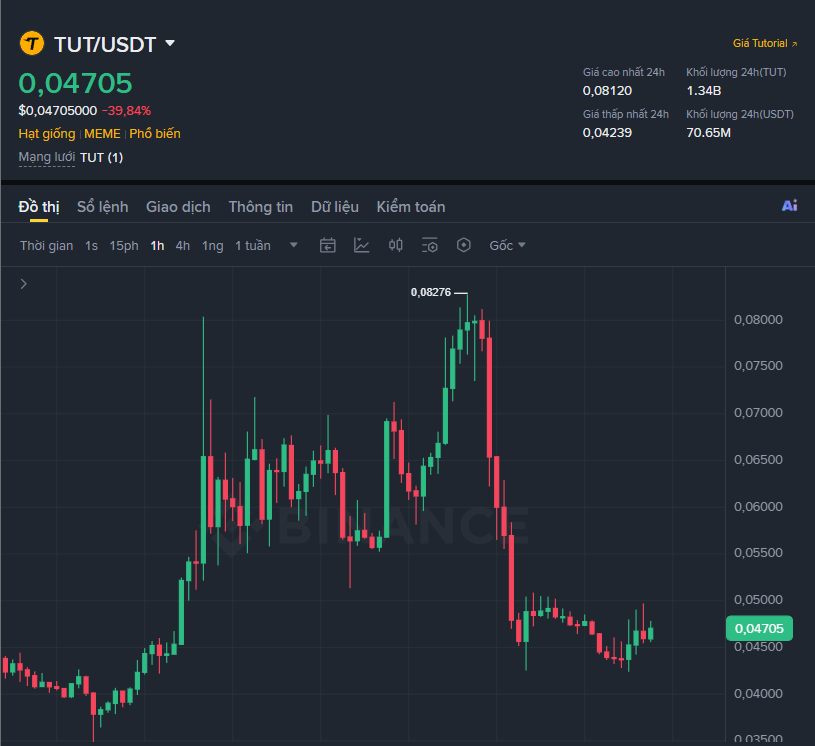Viewport: 815px width, 746px height.
Task: Click the Hạt giống tag
Action: coord(47,134)
